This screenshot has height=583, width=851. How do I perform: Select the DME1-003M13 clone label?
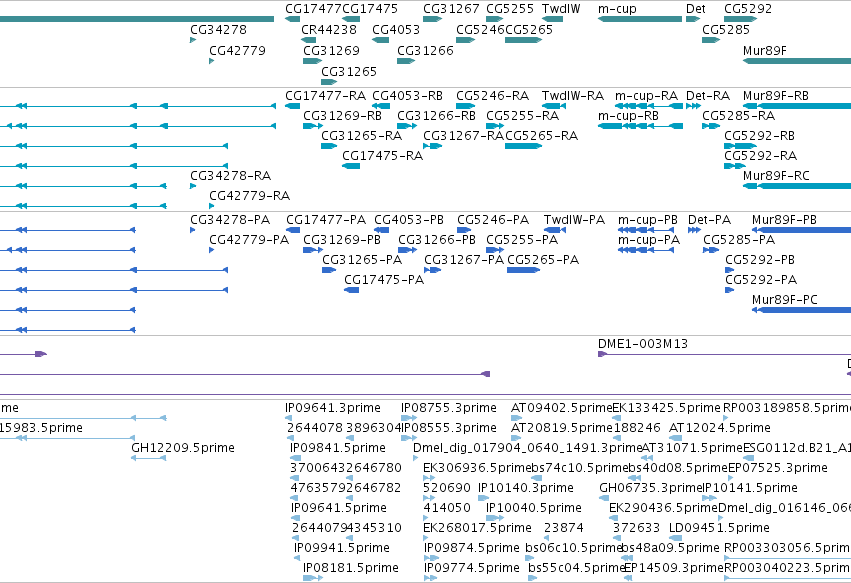pyautogui.click(x=643, y=344)
